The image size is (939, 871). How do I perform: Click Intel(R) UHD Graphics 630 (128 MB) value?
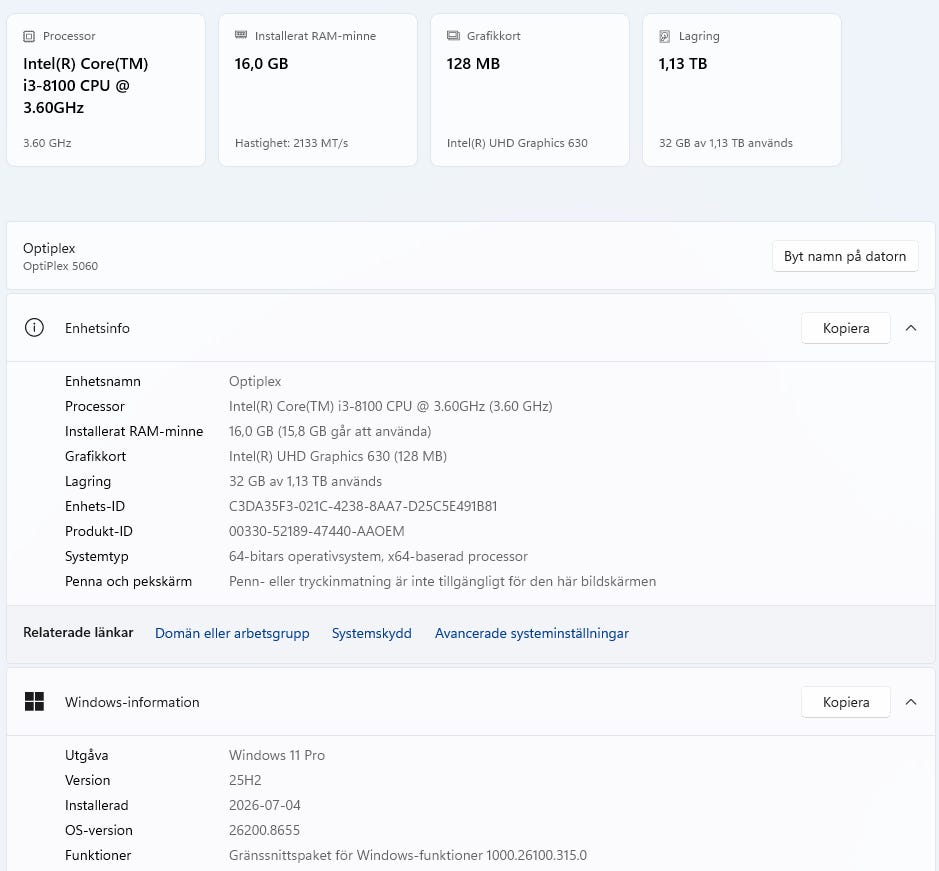coord(338,456)
